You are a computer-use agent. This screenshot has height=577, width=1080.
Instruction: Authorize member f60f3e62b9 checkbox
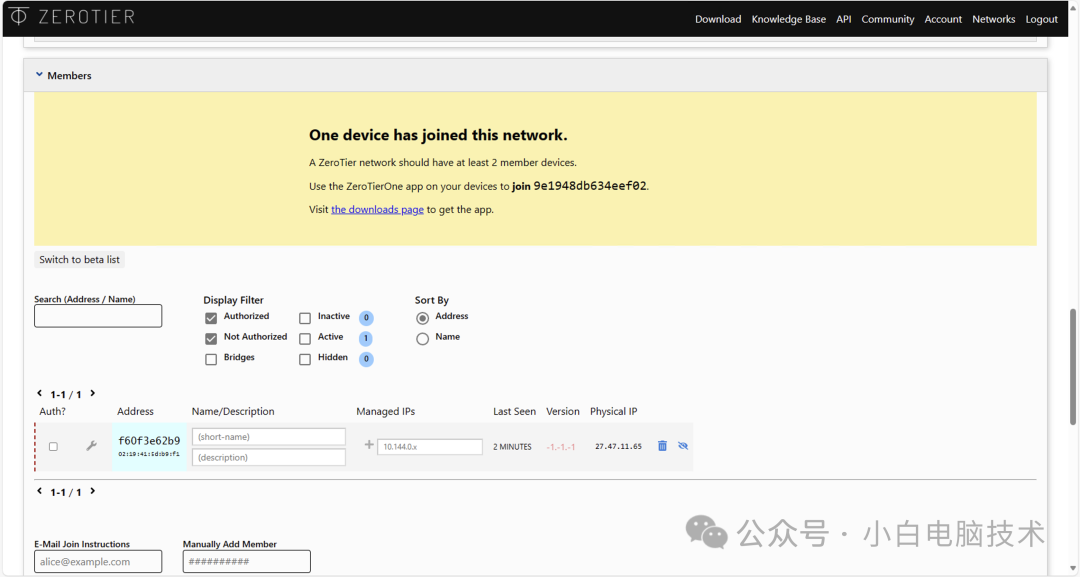(53, 447)
